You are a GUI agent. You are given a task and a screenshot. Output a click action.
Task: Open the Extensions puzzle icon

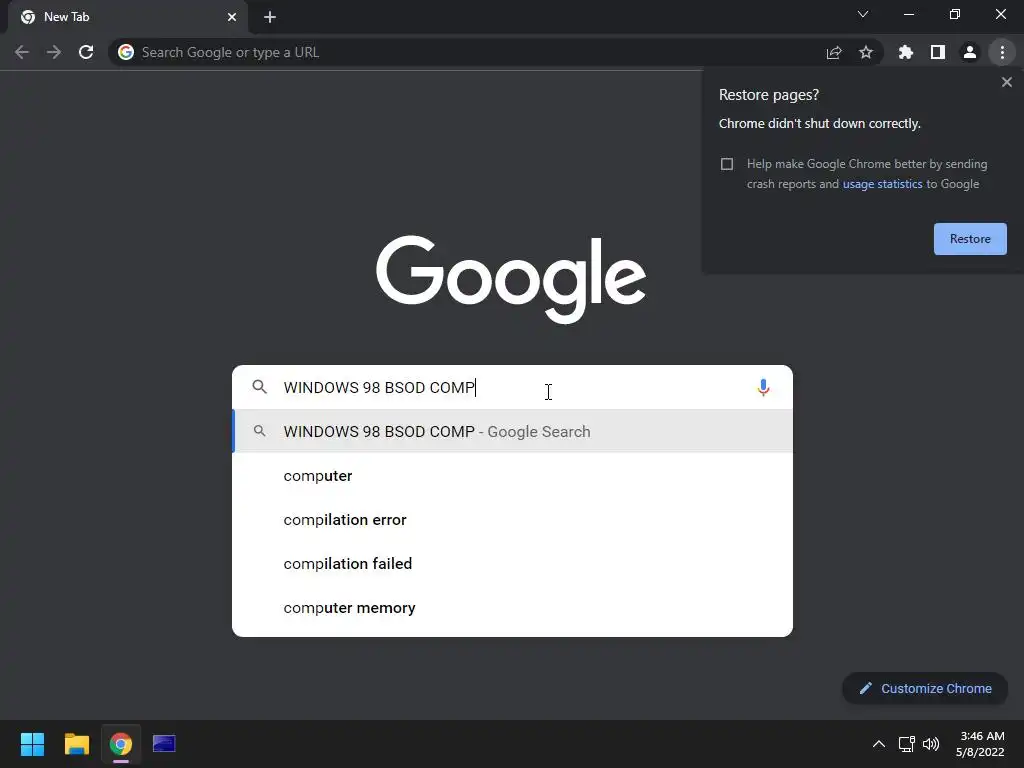[905, 52]
